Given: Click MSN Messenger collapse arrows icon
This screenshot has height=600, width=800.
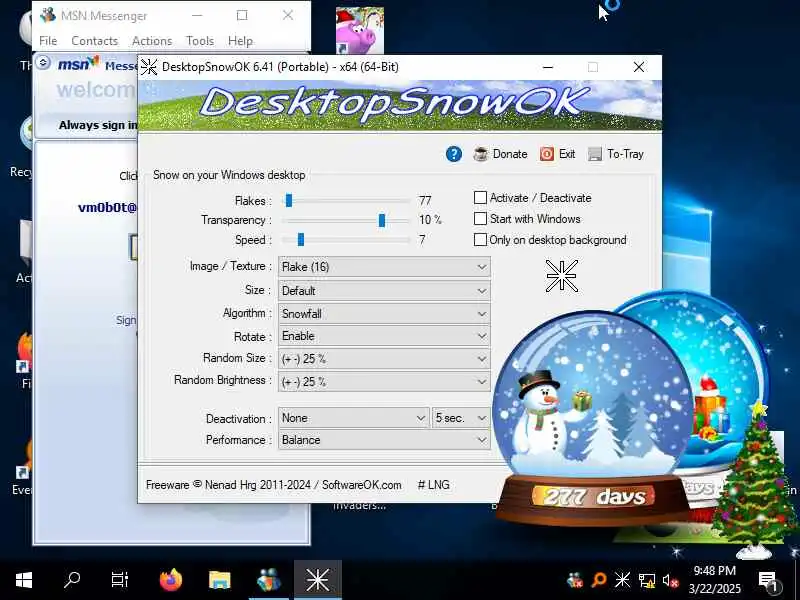Looking at the screenshot, I should [43, 63].
